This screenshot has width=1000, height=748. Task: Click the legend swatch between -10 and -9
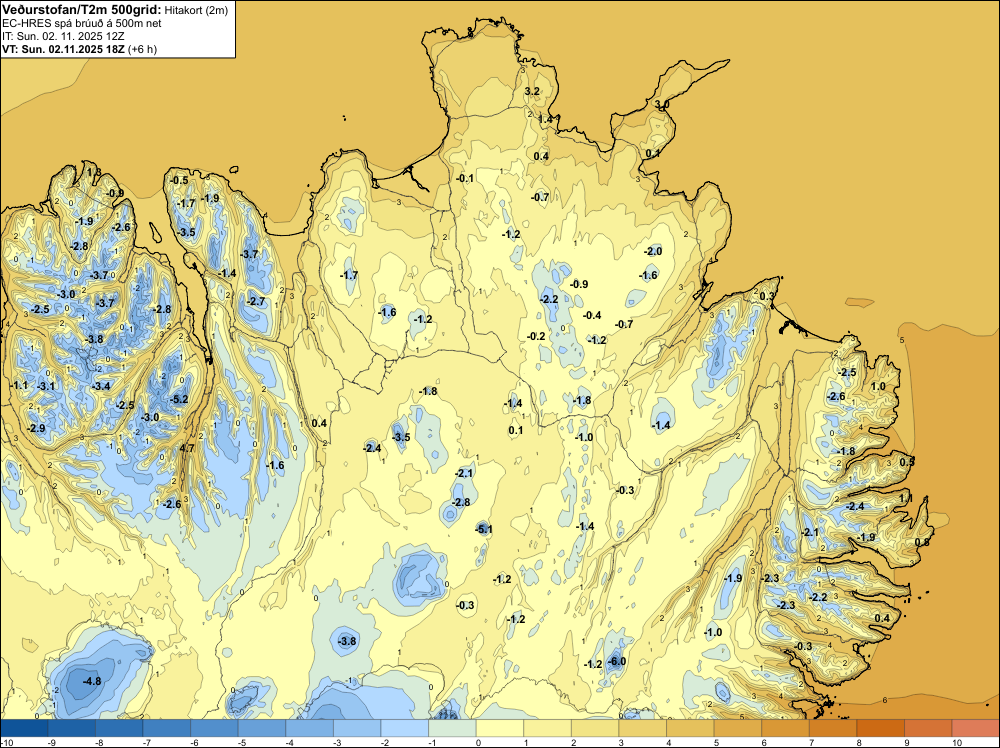point(24,728)
